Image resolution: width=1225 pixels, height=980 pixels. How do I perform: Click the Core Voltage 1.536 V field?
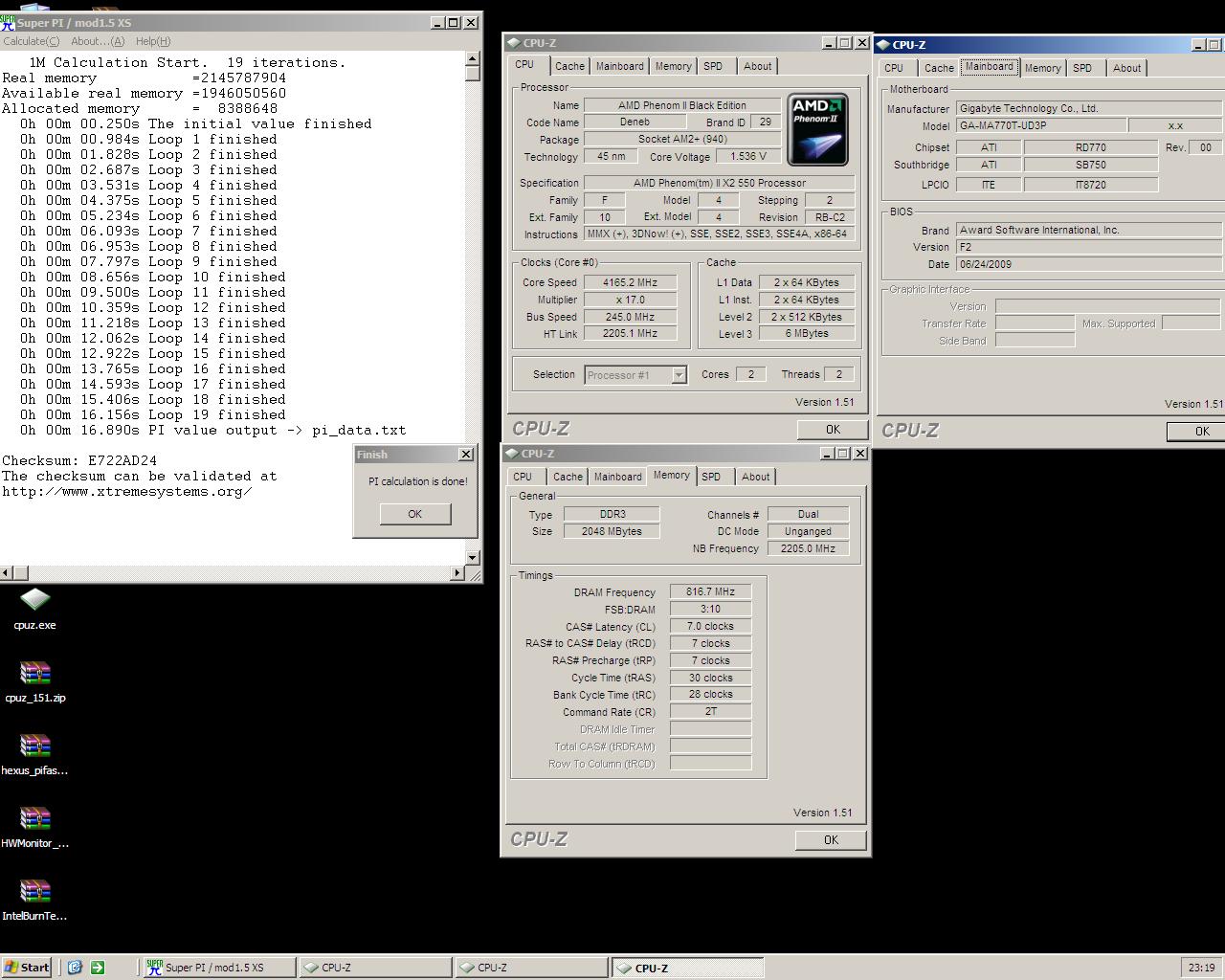pyautogui.click(x=748, y=156)
